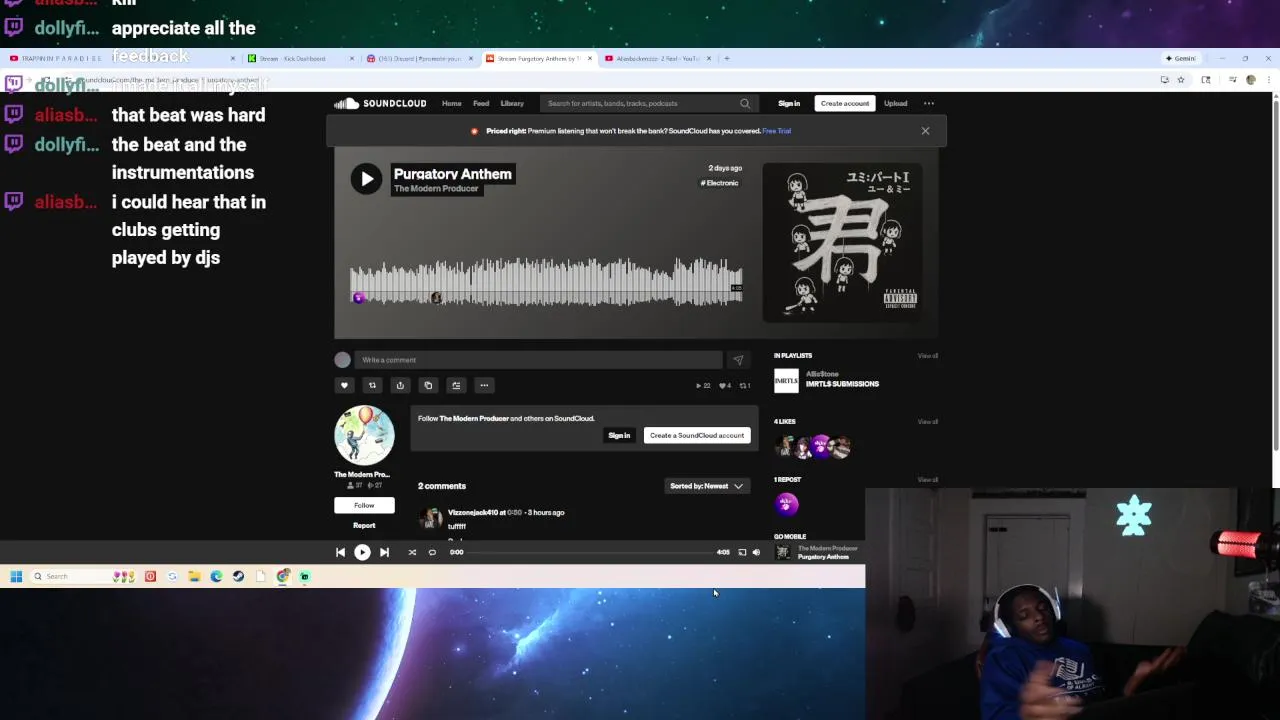
Task: Click the cast icon in the player bar
Action: pos(742,552)
